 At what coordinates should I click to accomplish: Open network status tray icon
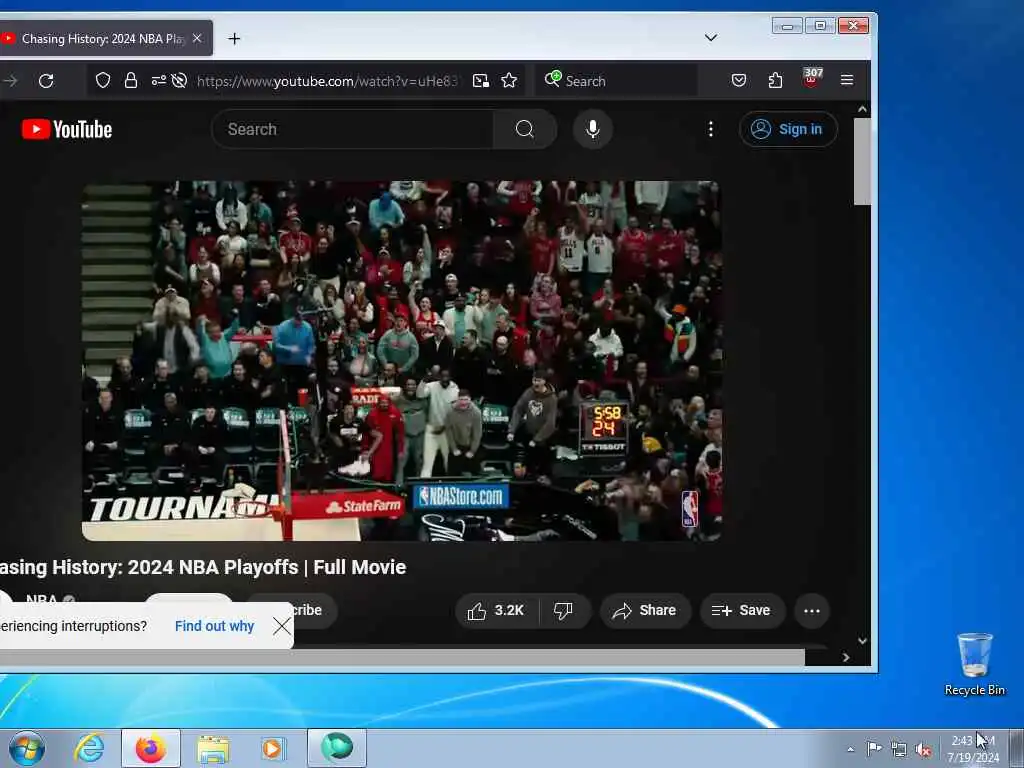point(899,749)
